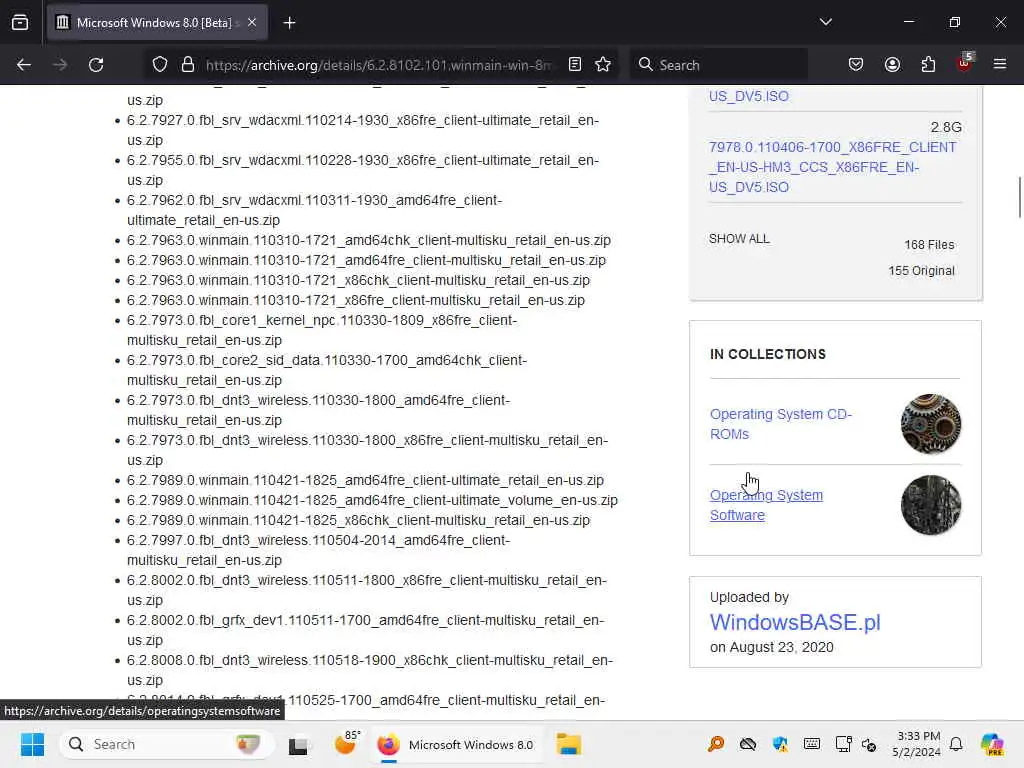
Task: Bookmark this page with star icon
Action: tap(603, 64)
